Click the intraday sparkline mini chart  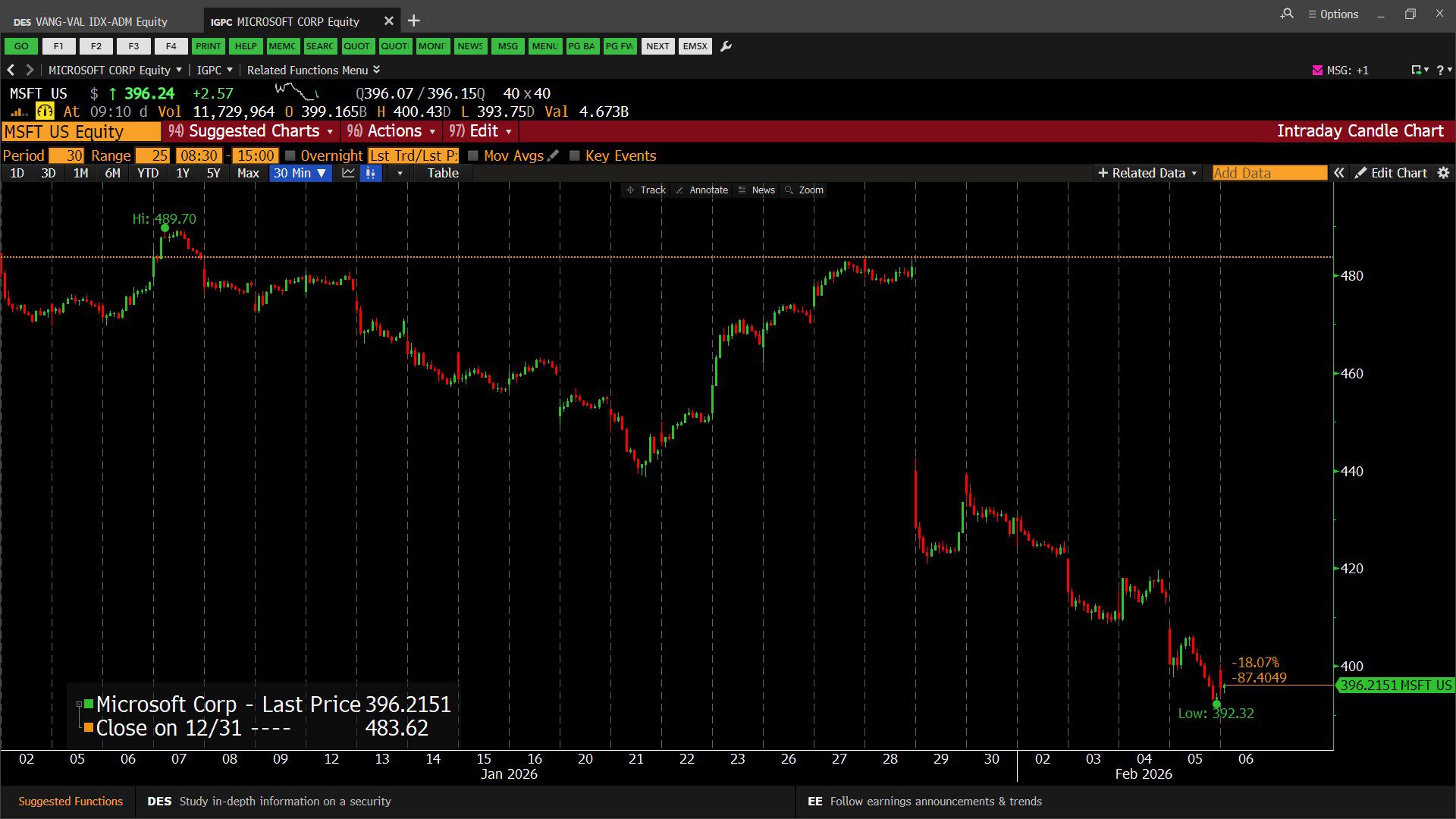pyautogui.click(x=297, y=93)
